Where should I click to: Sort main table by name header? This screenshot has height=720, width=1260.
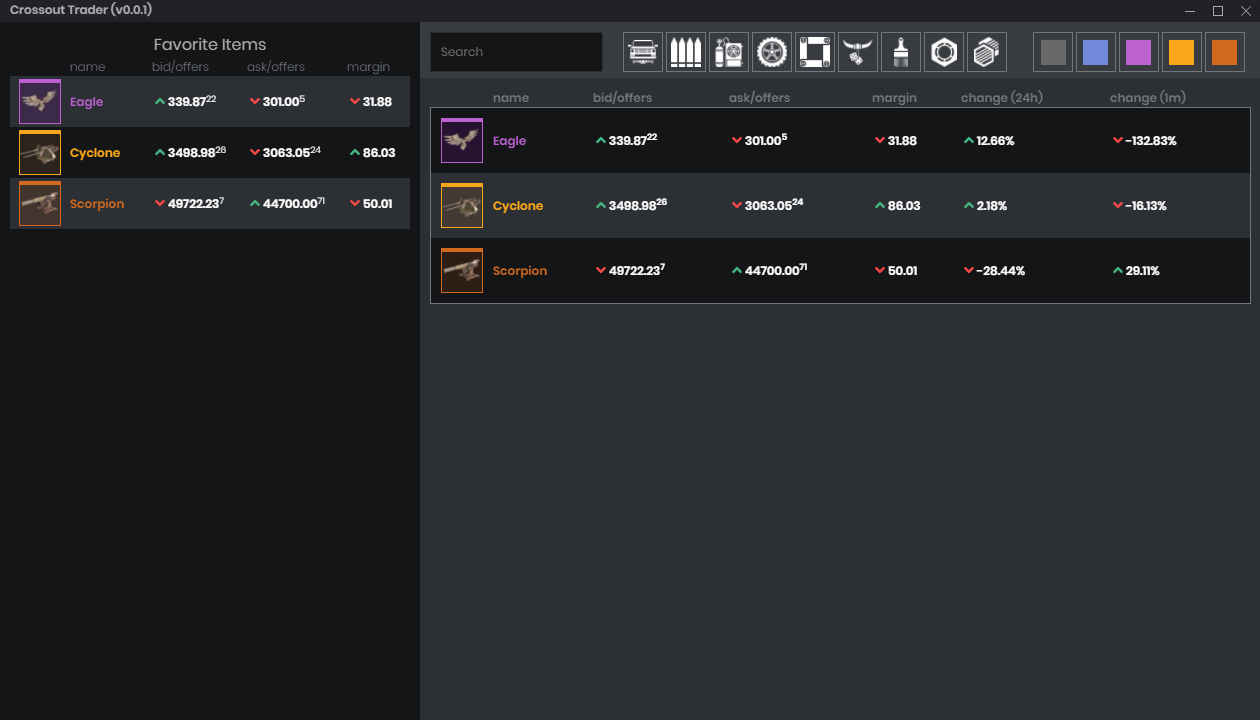point(511,98)
